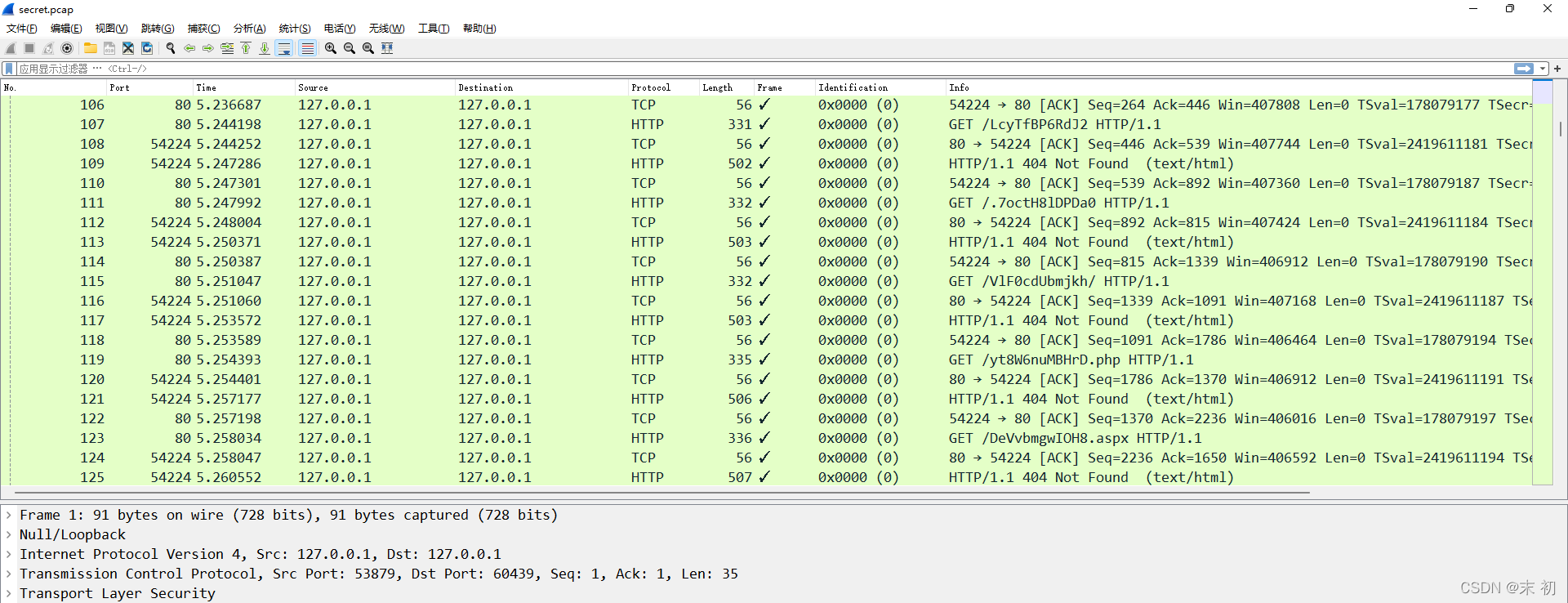Close the capture file icon

[x=128, y=48]
